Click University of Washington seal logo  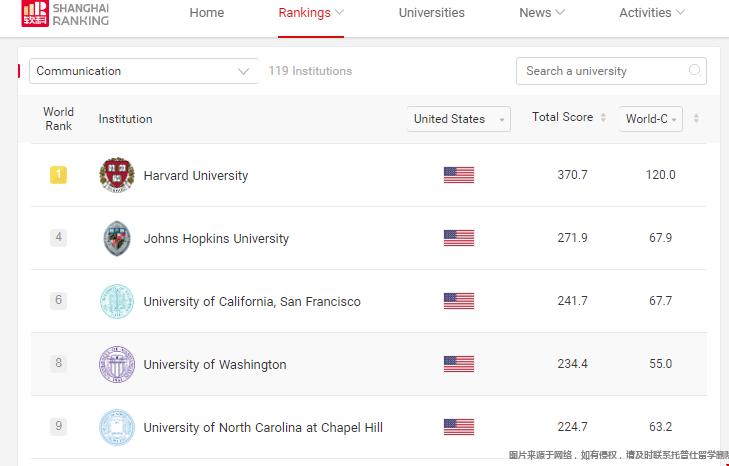pyautogui.click(x=117, y=364)
